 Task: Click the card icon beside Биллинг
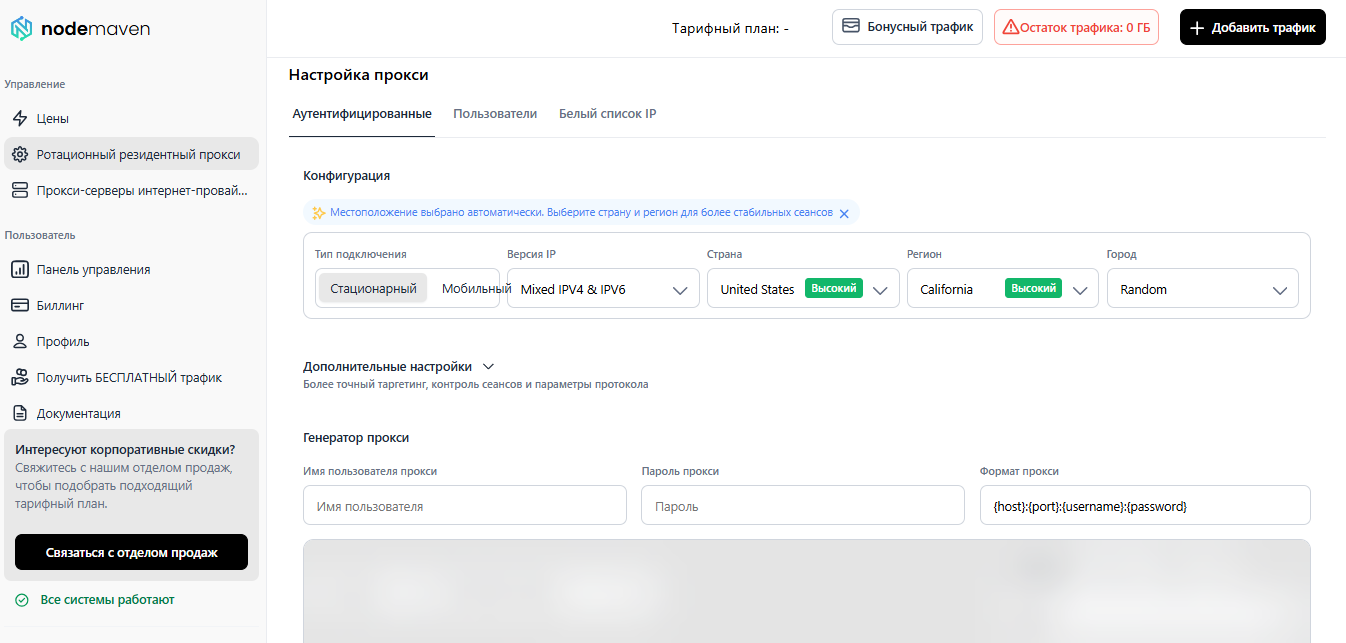point(19,305)
